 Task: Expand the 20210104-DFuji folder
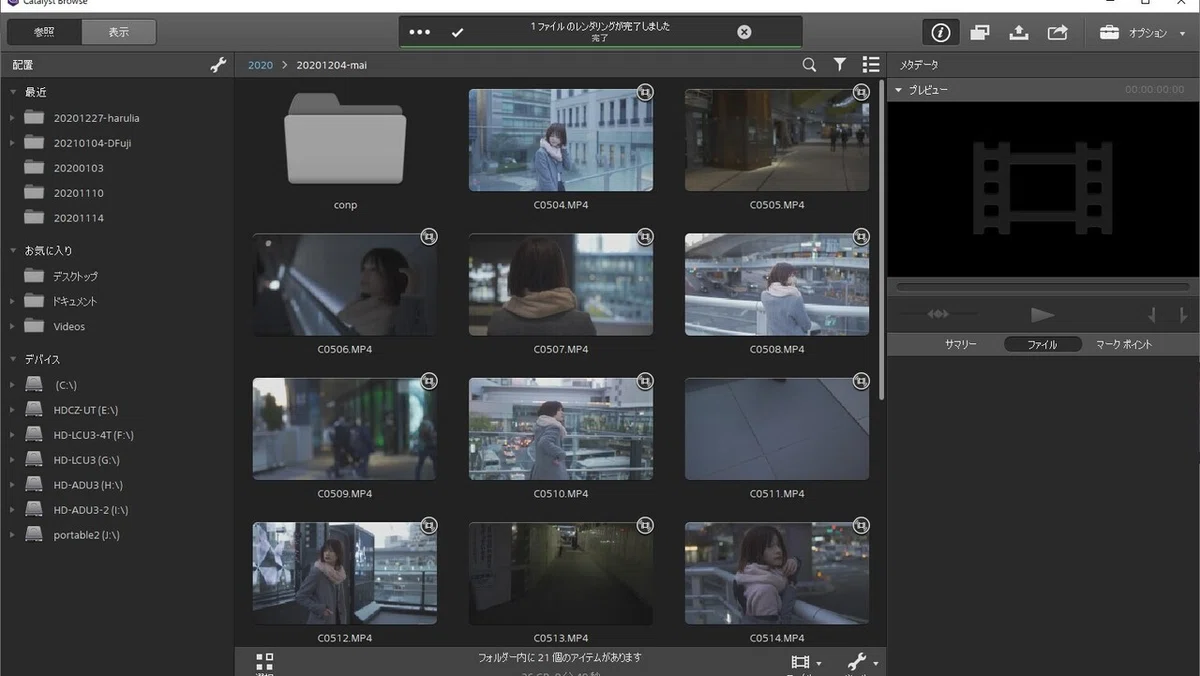tap(12, 143)
